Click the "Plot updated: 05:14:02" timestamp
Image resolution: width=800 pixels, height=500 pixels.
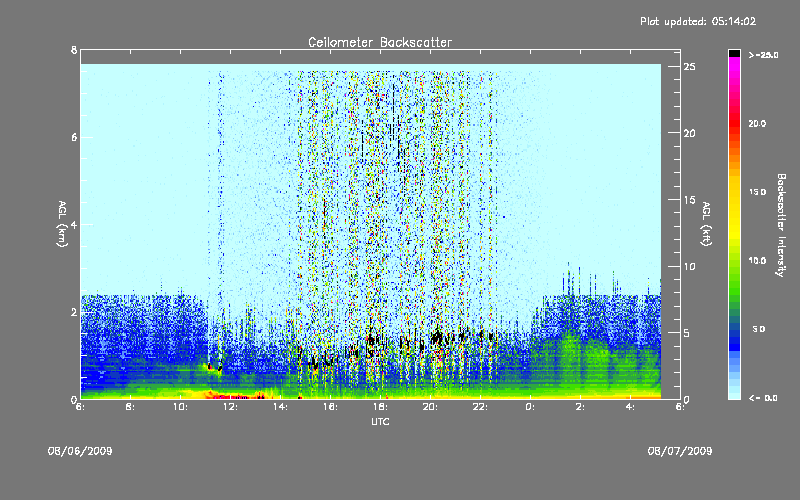pyautogui.click(x=698, y=21)
